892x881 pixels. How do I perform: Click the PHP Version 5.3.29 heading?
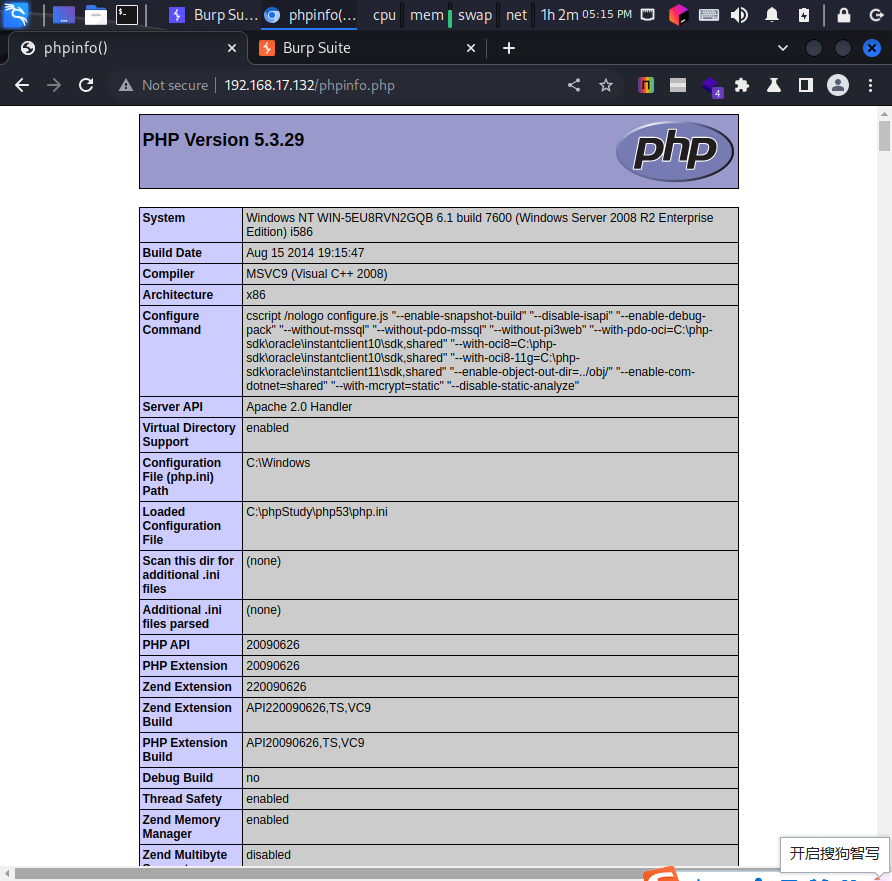coord(223,140)
